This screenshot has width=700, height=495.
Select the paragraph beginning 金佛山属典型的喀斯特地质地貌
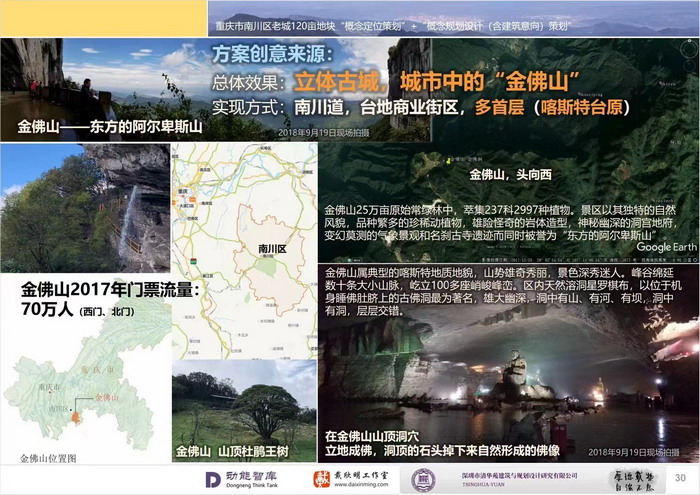pyautogui.click(x=503, y=291)
